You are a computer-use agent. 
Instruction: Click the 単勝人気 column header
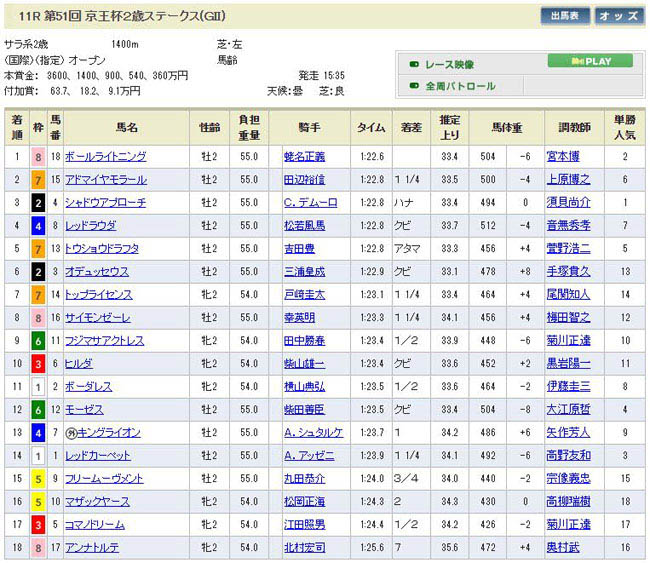coord(625,128)
